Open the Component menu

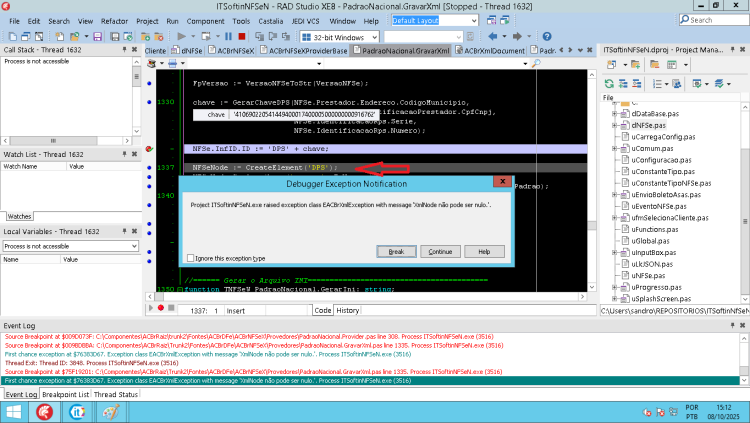pos(205,21)
